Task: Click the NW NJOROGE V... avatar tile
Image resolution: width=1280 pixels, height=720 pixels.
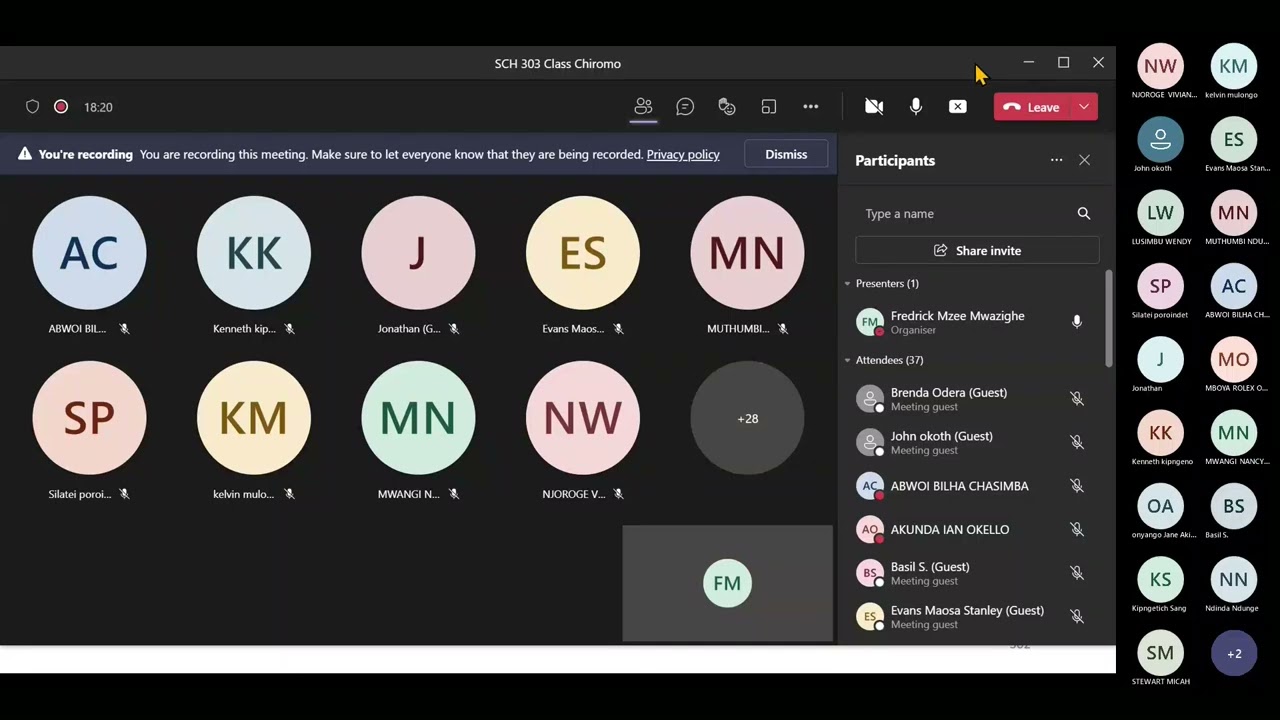Action: pos(582,418)
